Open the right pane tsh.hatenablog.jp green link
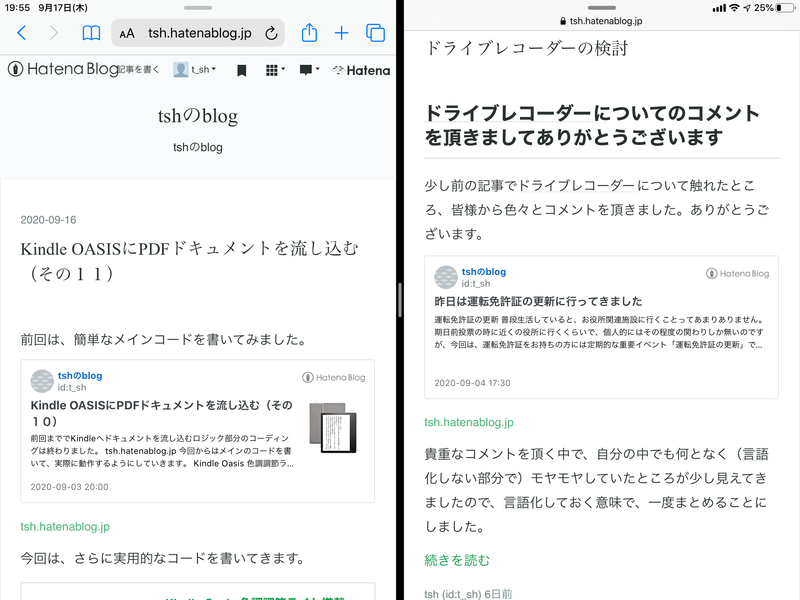Image resolution: width=800 pixels, height=600 pixels. [469, 422]
